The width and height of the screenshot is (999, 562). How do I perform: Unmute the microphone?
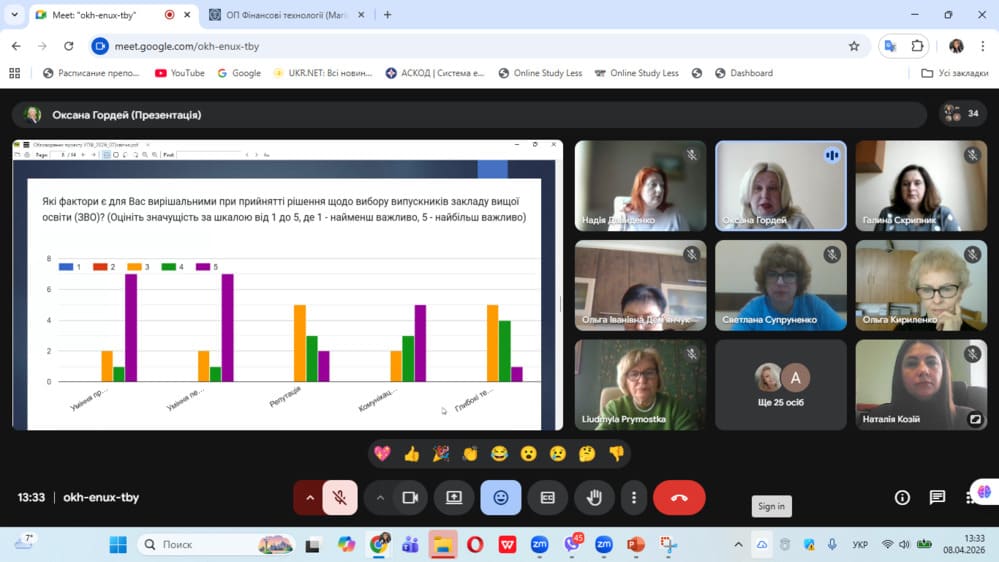click(x=340, y=498)
